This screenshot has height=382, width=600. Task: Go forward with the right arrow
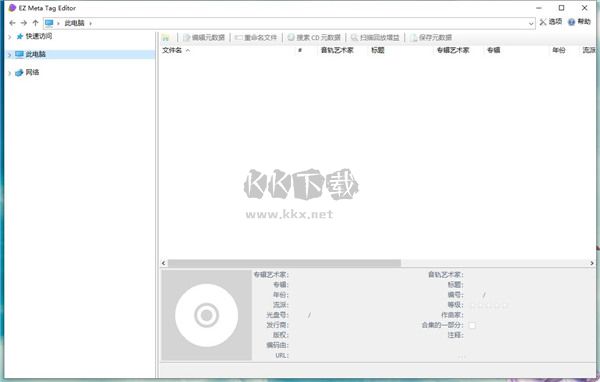24,23
